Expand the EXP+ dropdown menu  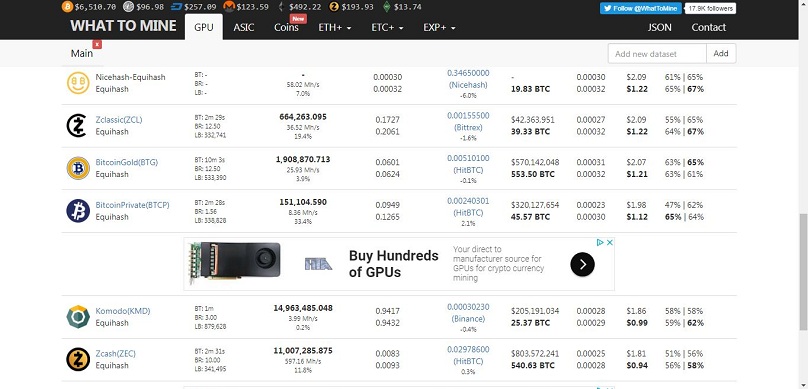pos(439,27)
